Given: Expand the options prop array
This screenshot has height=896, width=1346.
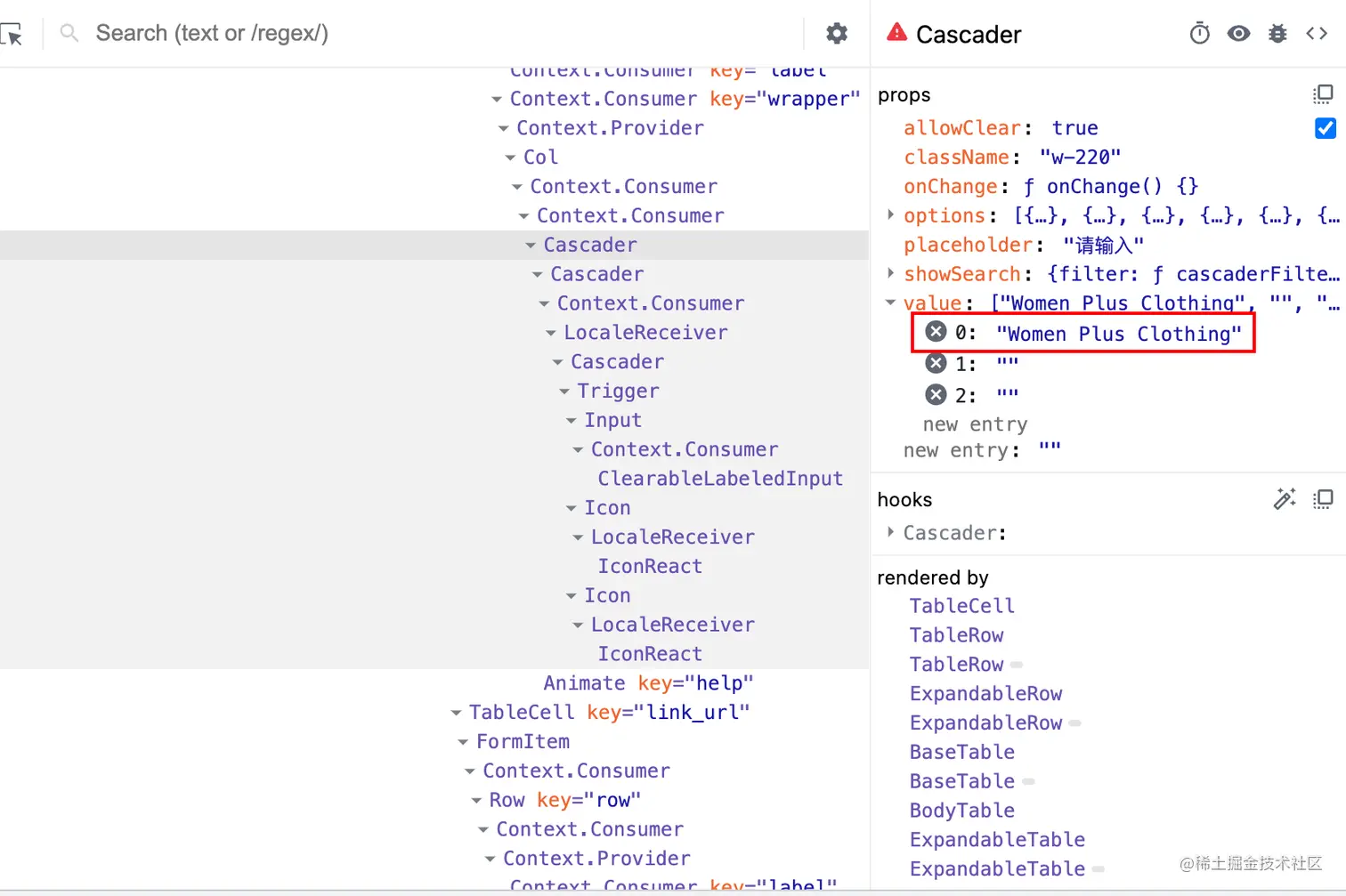Looking at the screenshot, I should tap(890, 214).
